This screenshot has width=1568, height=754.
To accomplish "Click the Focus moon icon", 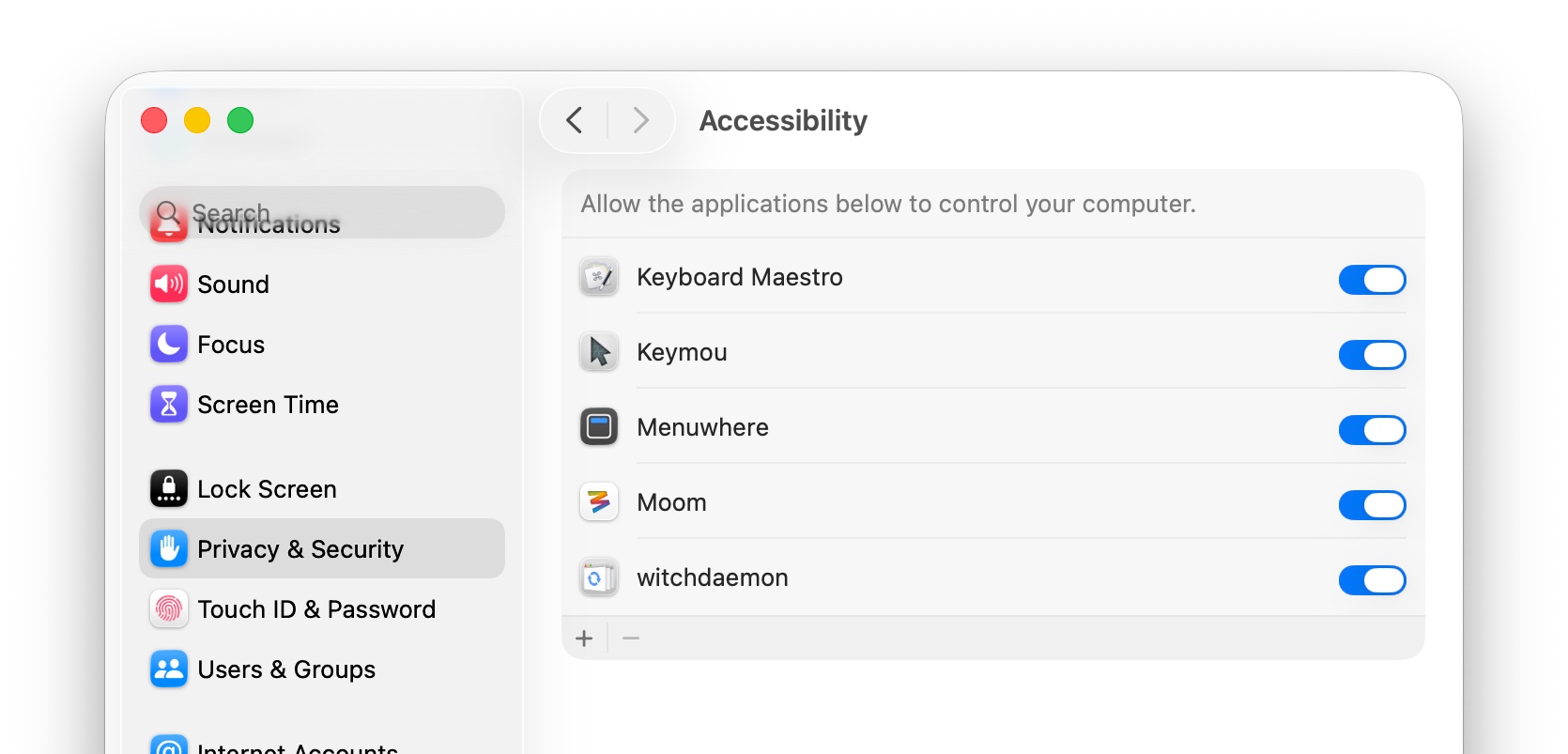I will [169, 344].
